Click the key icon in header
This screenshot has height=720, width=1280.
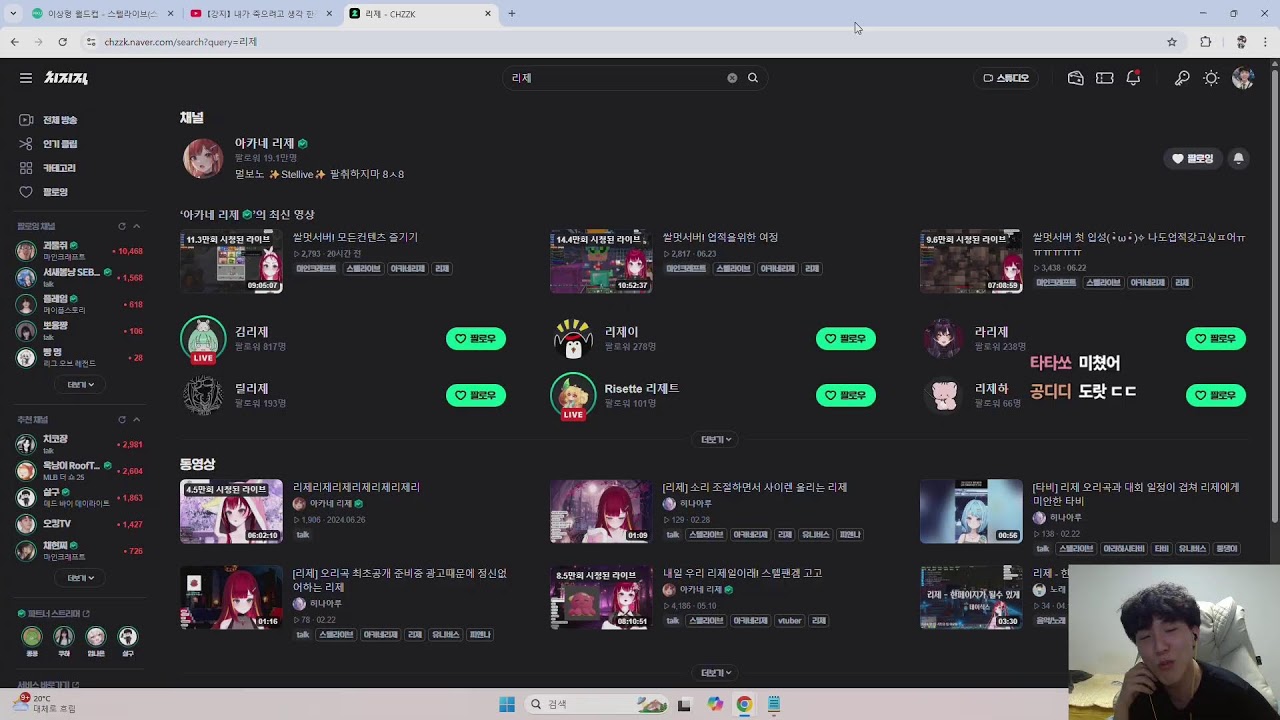pos(1182,78)
